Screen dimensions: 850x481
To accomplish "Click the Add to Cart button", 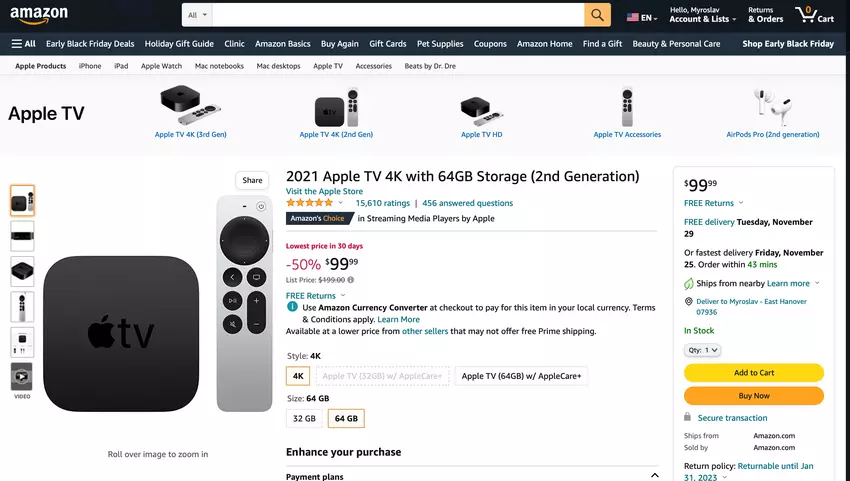I will (753, 373).
